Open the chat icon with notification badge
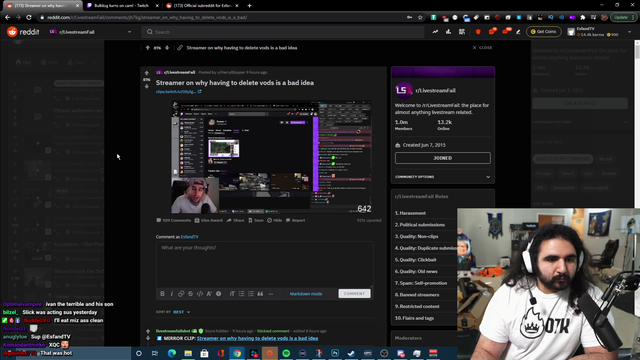The width and height of the screenshot is (640, 360). (492, 31)
